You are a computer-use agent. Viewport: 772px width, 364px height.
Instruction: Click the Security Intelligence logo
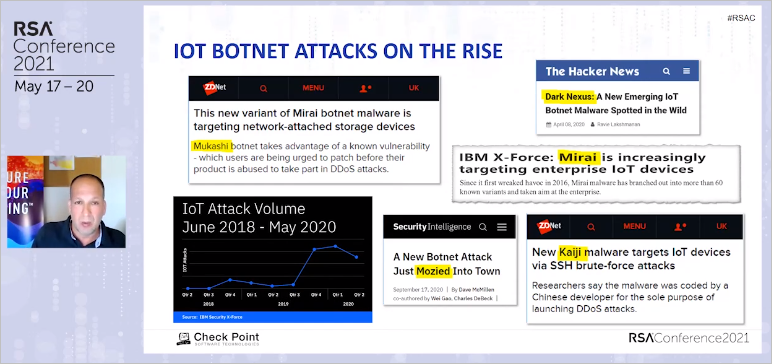[432, 227]
